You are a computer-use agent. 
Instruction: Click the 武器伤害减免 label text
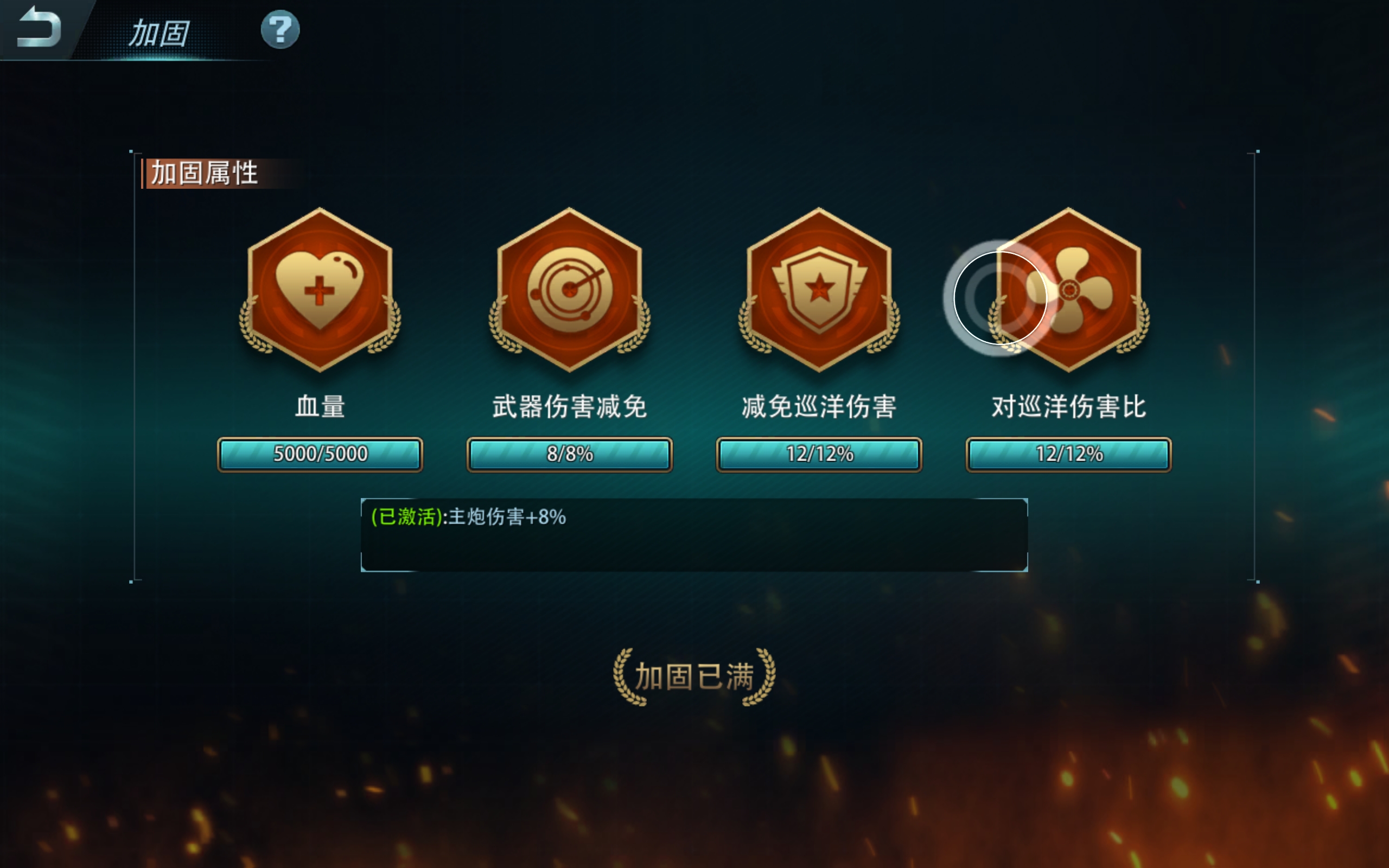pos(569,406)
